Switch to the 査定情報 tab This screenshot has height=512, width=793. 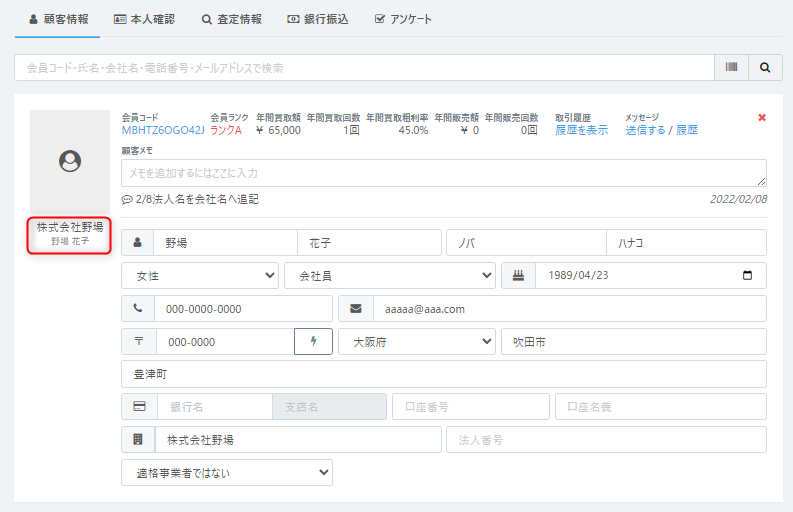coord(232,19)
